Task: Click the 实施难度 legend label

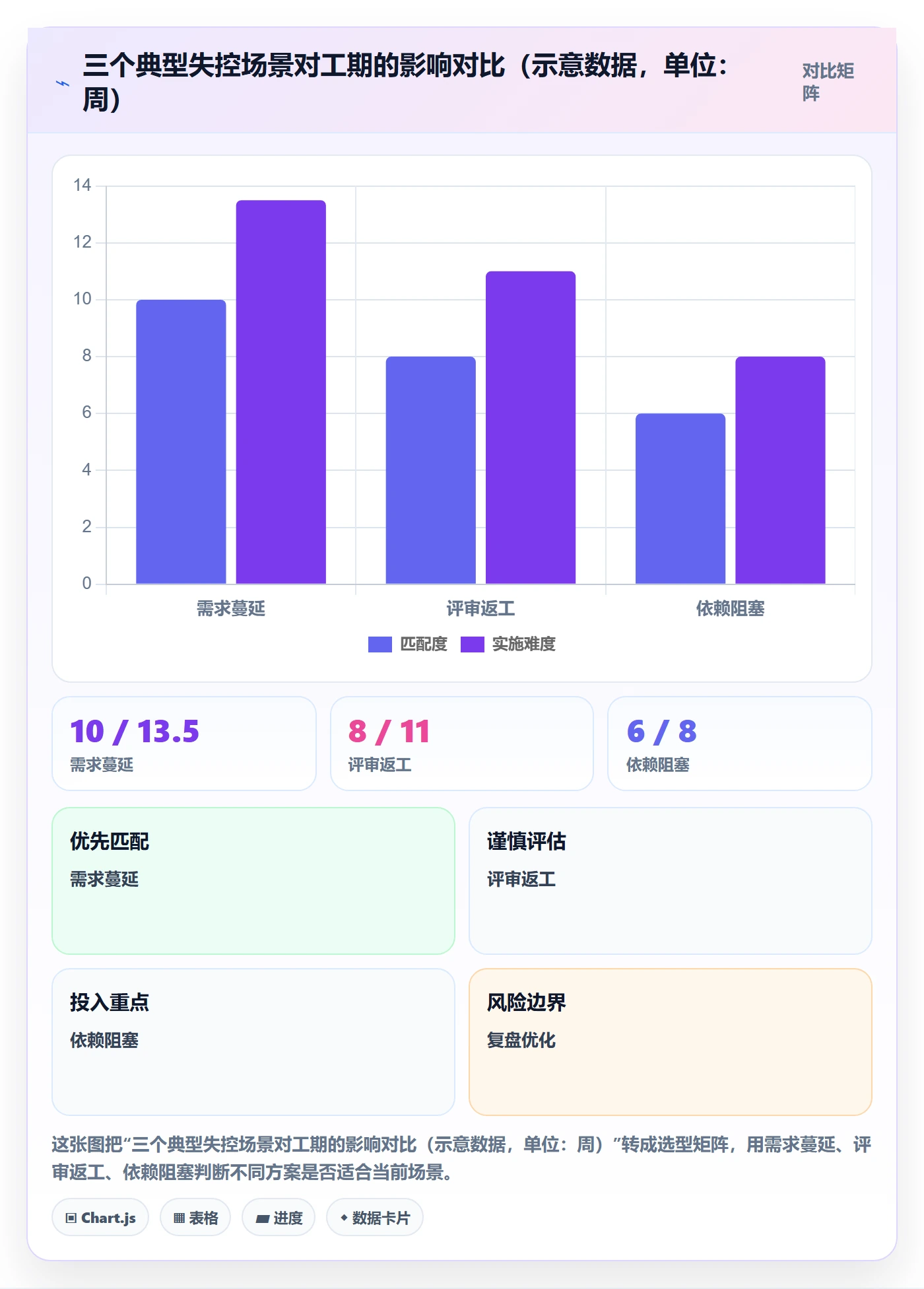Action: [x=524, y=644]
